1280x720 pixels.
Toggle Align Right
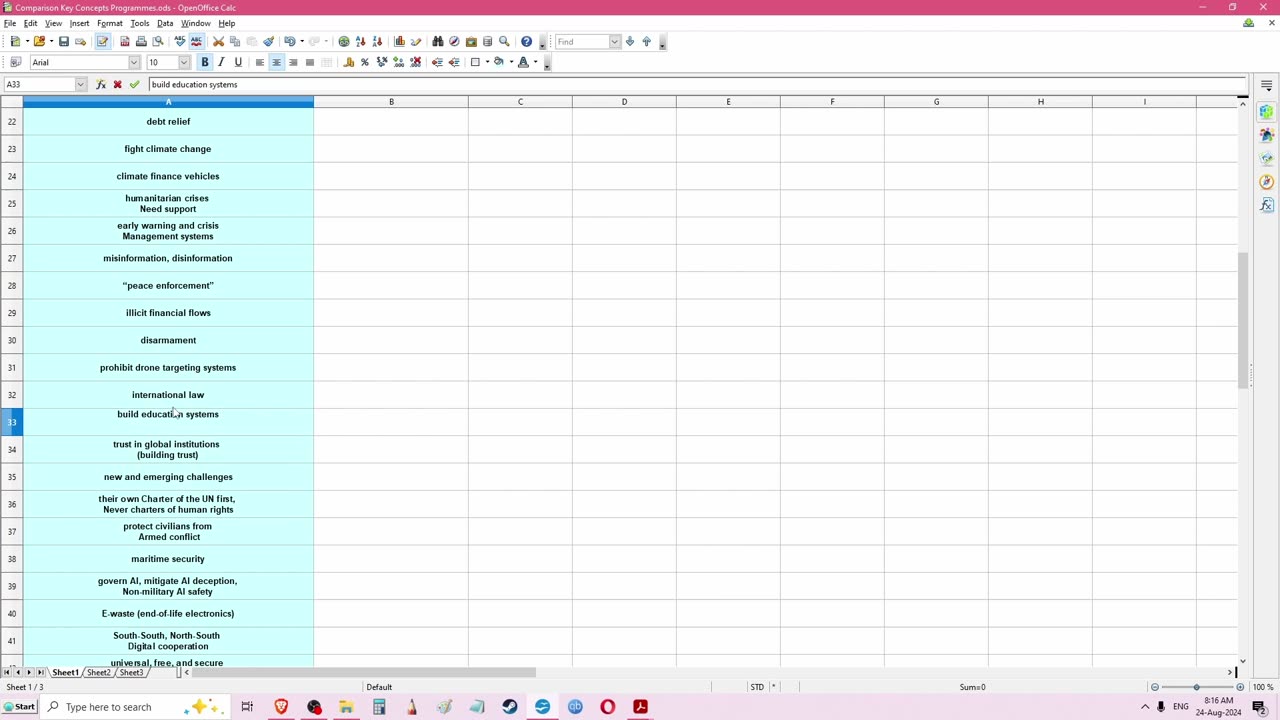coord(293,62)
